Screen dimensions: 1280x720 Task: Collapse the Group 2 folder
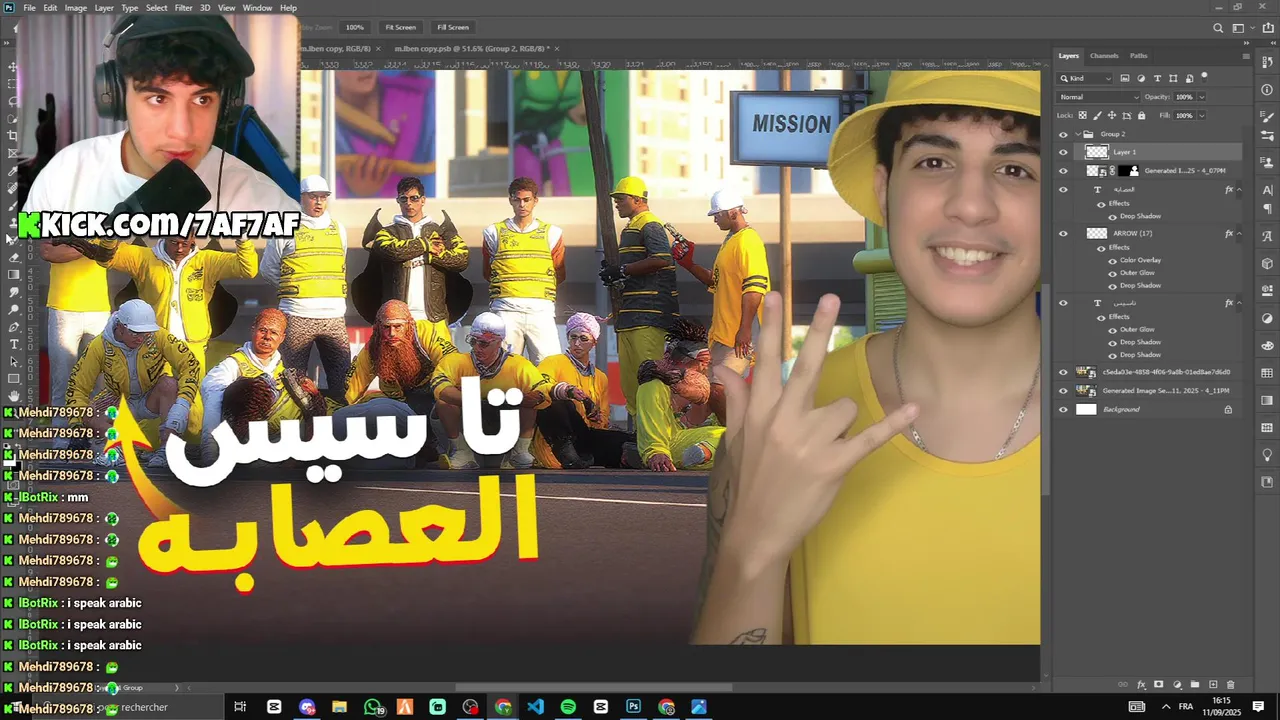[1078, 134]
